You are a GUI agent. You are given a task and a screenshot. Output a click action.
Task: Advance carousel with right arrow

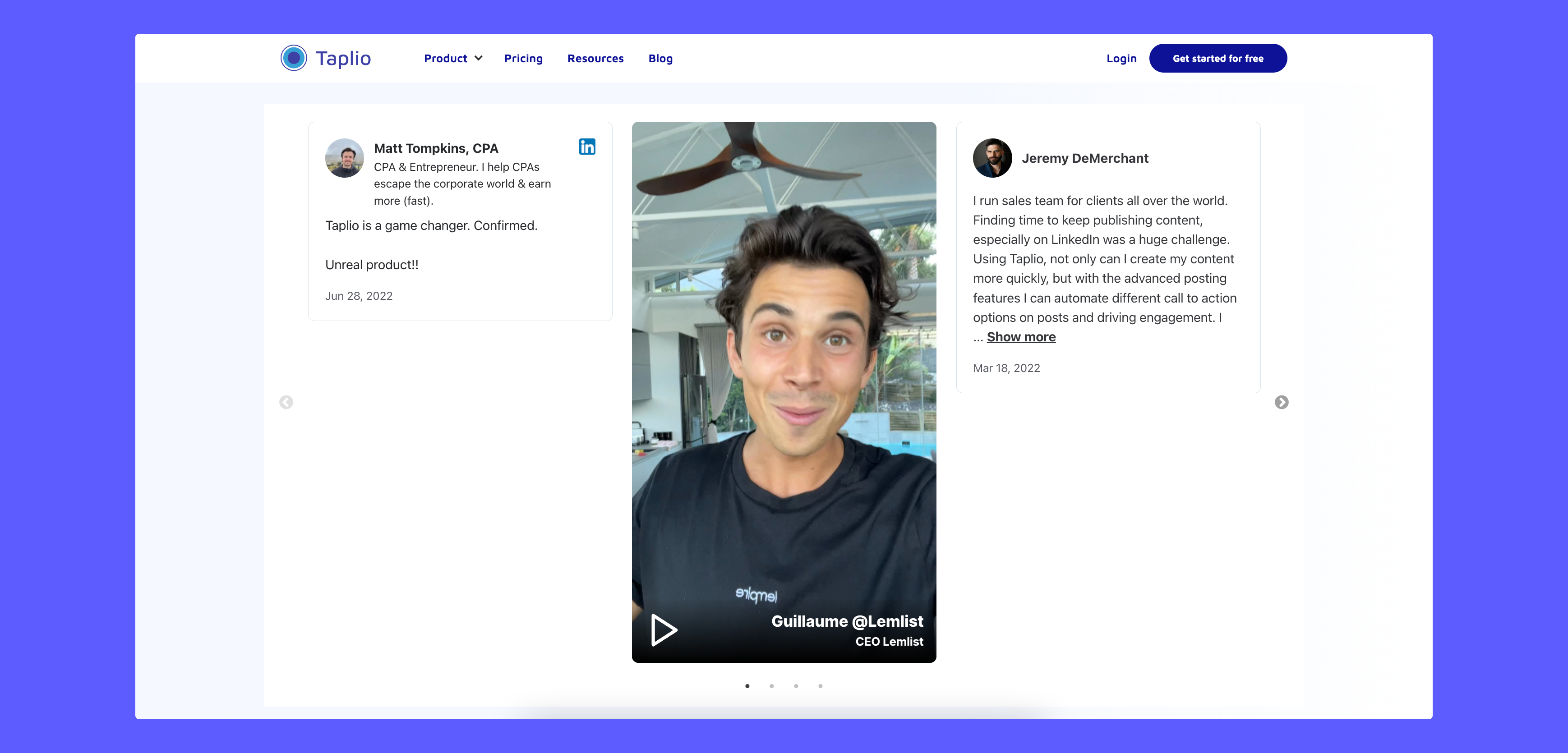(x=1281, y=402)
